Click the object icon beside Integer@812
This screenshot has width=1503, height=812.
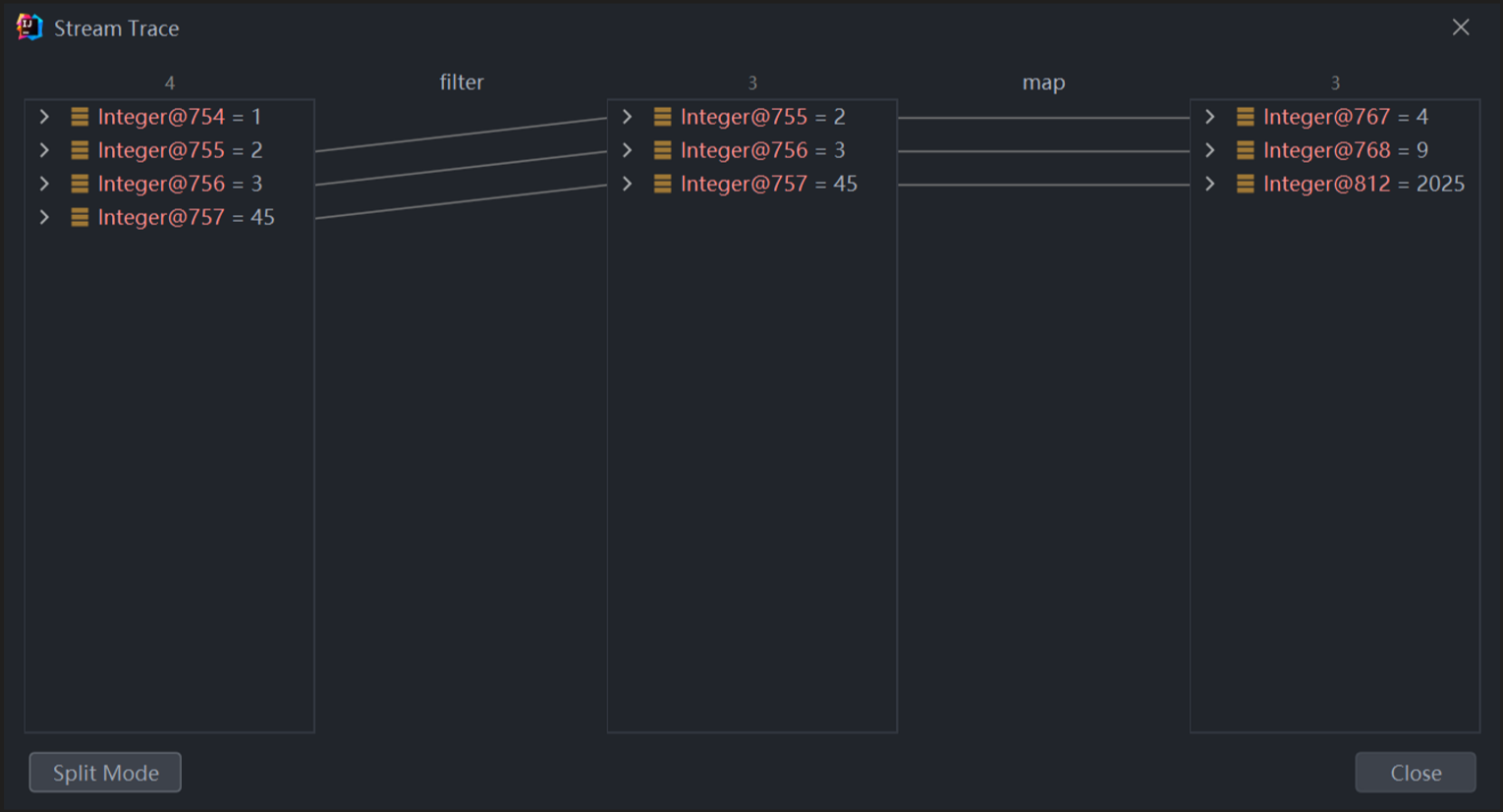pyautogui.click(x=1245, y=184)
